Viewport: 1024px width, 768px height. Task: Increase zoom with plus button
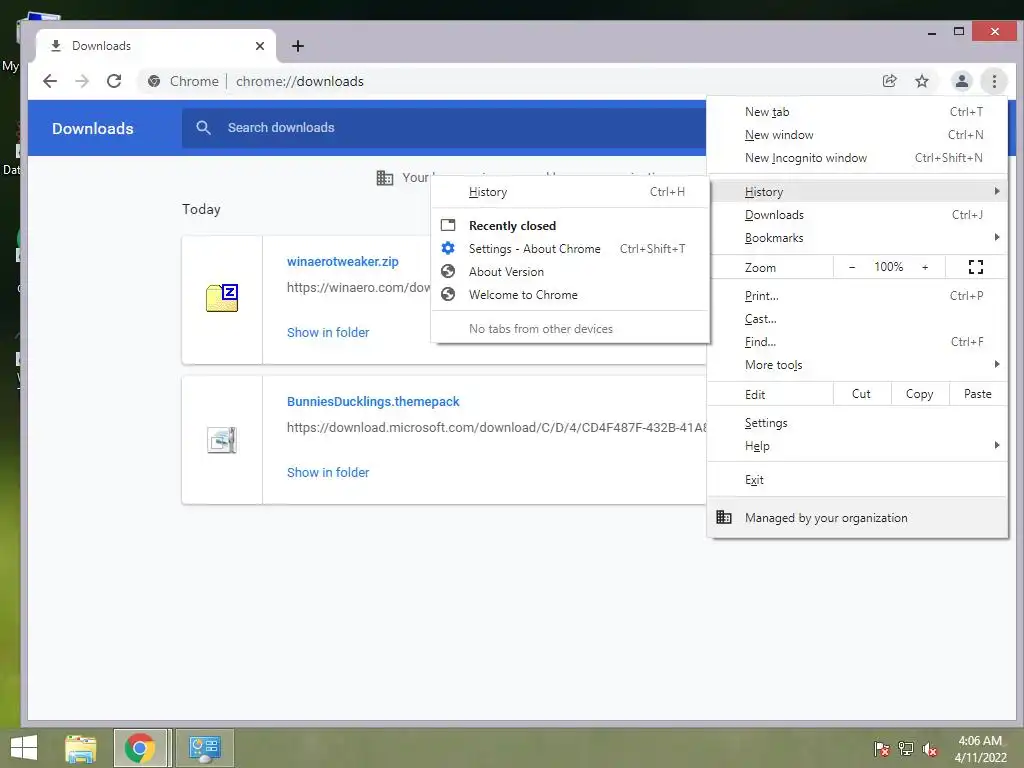pyautogui.click(x=925, y=266)
